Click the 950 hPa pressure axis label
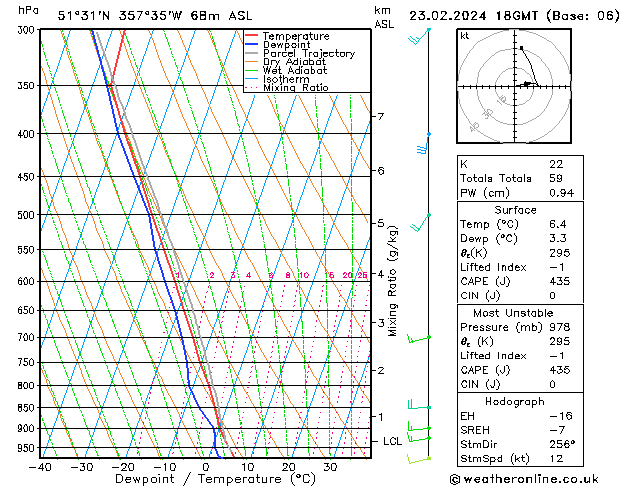629x486 pixels. click(x=28, y=448)
